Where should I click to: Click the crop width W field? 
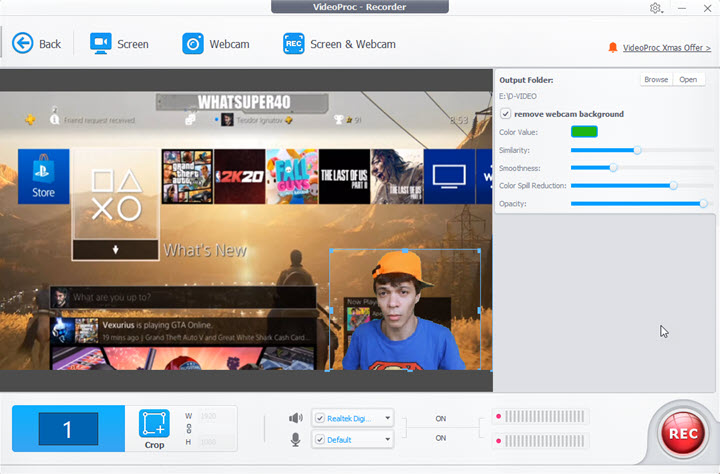pos(208,416)
